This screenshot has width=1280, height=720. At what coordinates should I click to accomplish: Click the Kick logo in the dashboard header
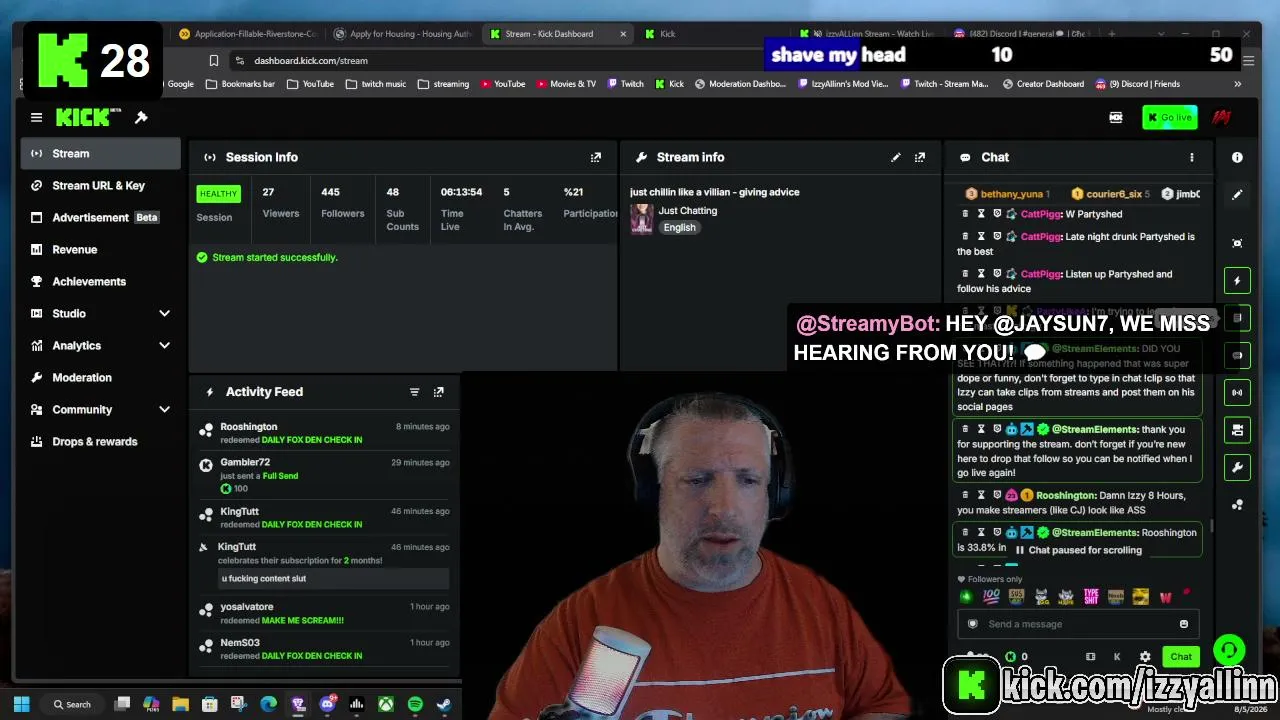click(x=88, y=118)
